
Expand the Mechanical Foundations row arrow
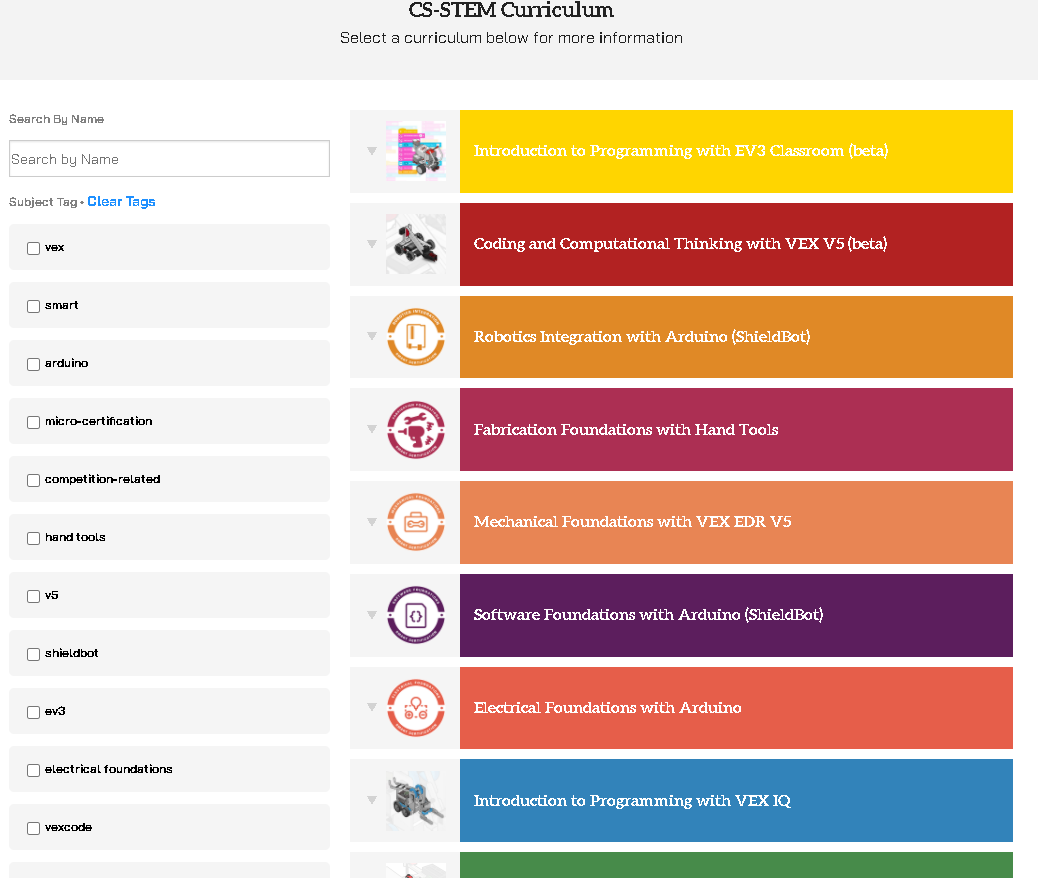pyautogui.click(x=372, y=522)
